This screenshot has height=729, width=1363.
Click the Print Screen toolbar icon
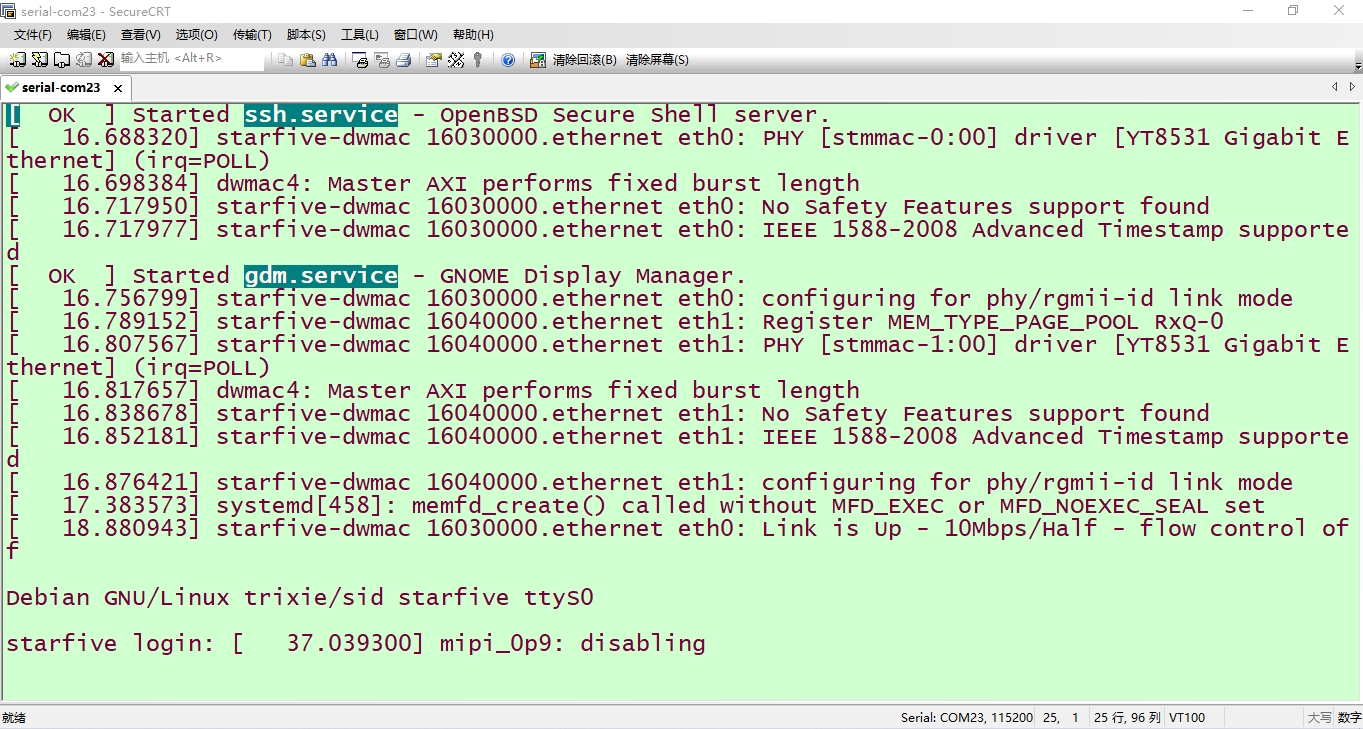click(x=361, y=60)
